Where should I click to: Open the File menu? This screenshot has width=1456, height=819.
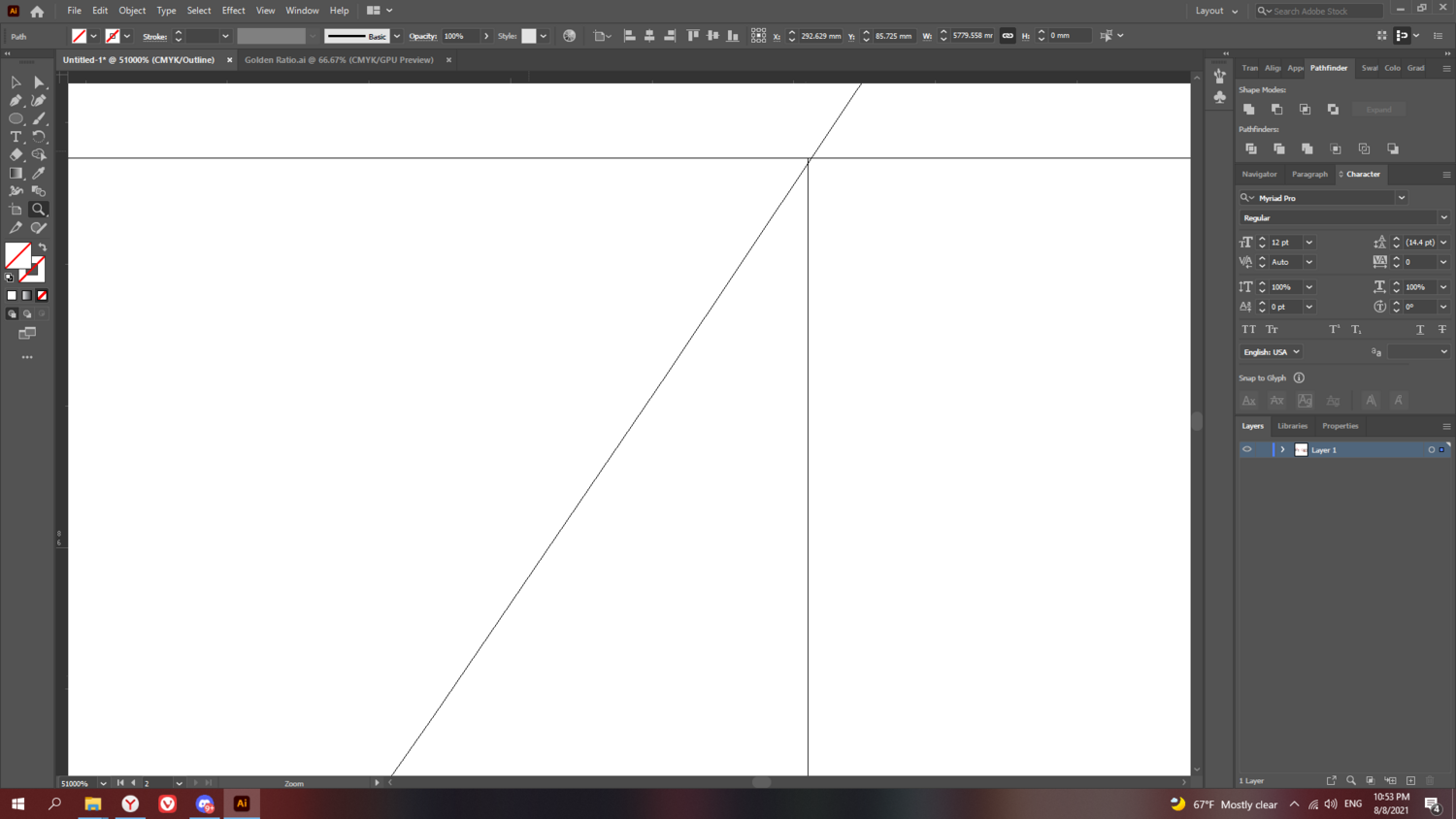(74, 11)
